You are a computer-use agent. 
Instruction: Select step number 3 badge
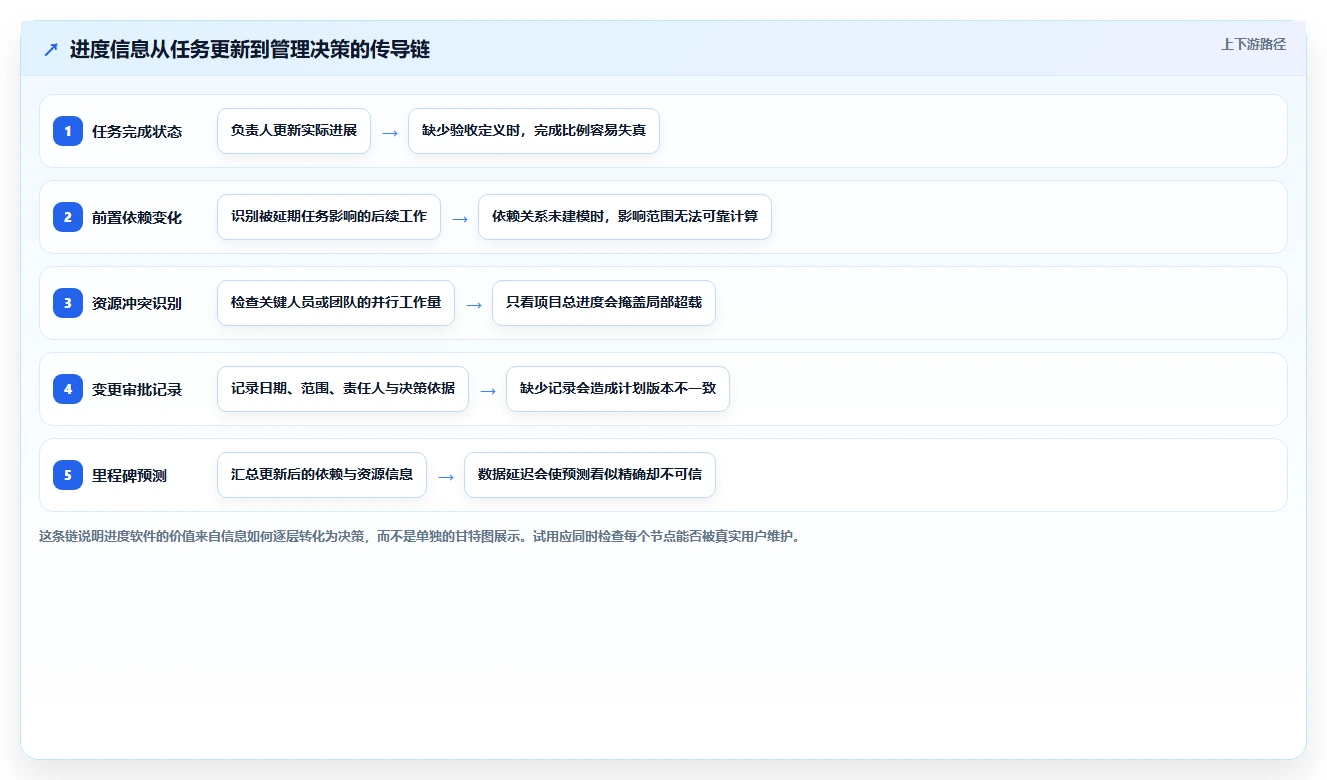click(x=68, y=303)
